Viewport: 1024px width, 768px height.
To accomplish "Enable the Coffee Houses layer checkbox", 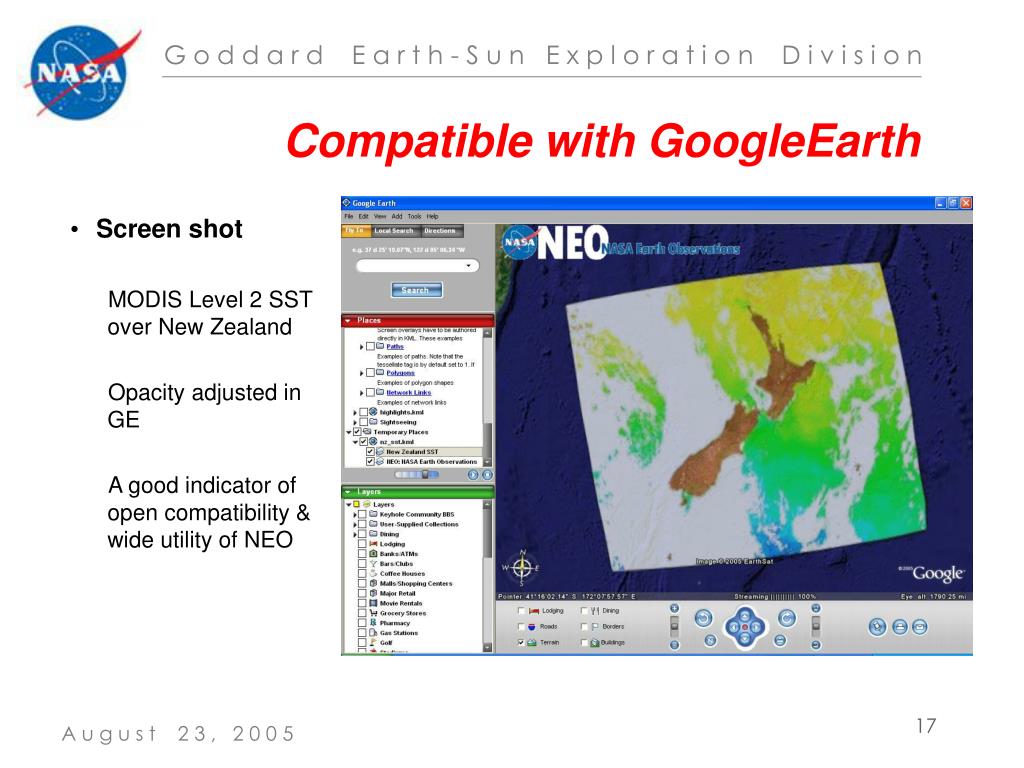I will point(362,573).
